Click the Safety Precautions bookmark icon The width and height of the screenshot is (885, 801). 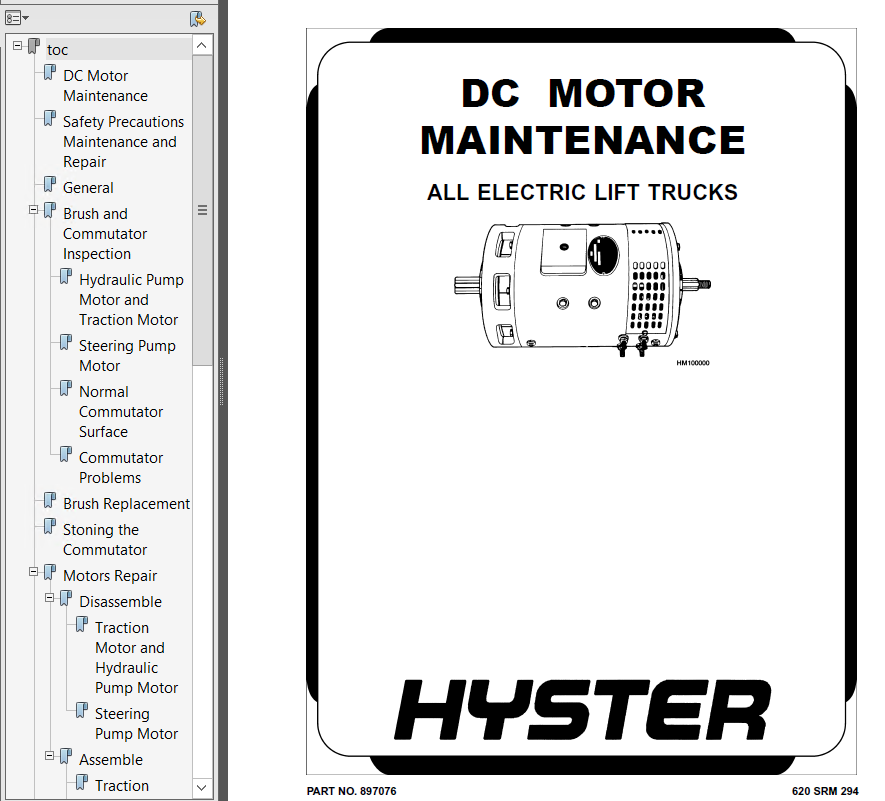click(x=50, y=119)
